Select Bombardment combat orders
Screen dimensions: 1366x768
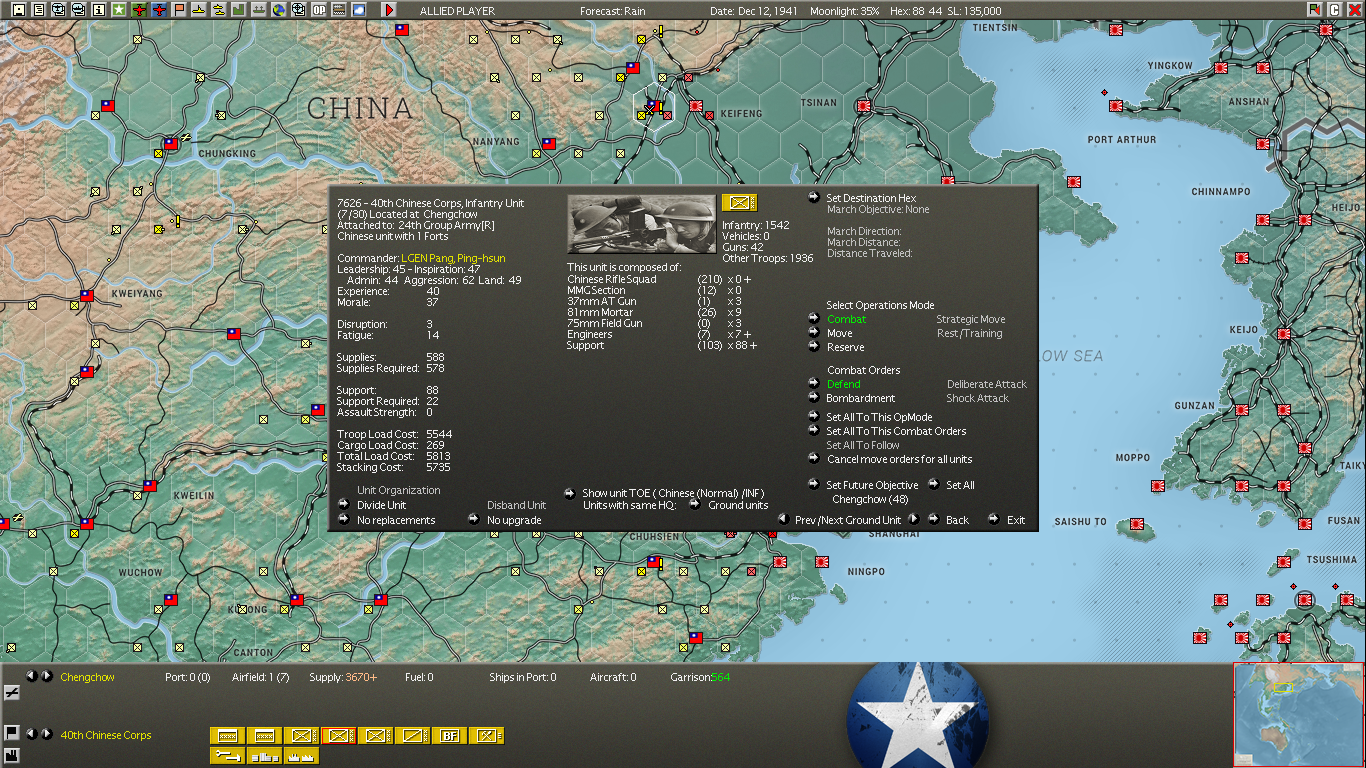861,398
